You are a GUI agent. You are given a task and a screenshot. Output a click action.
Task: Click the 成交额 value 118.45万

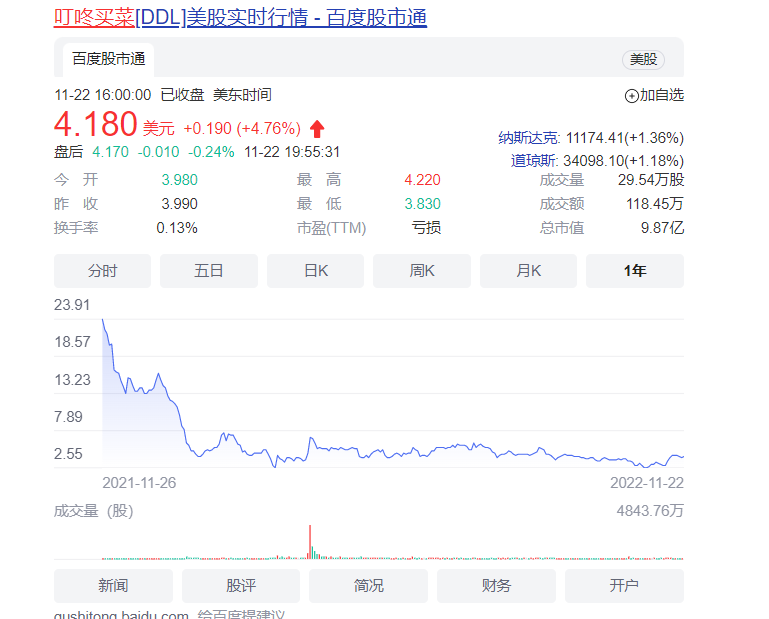point(655,204)
